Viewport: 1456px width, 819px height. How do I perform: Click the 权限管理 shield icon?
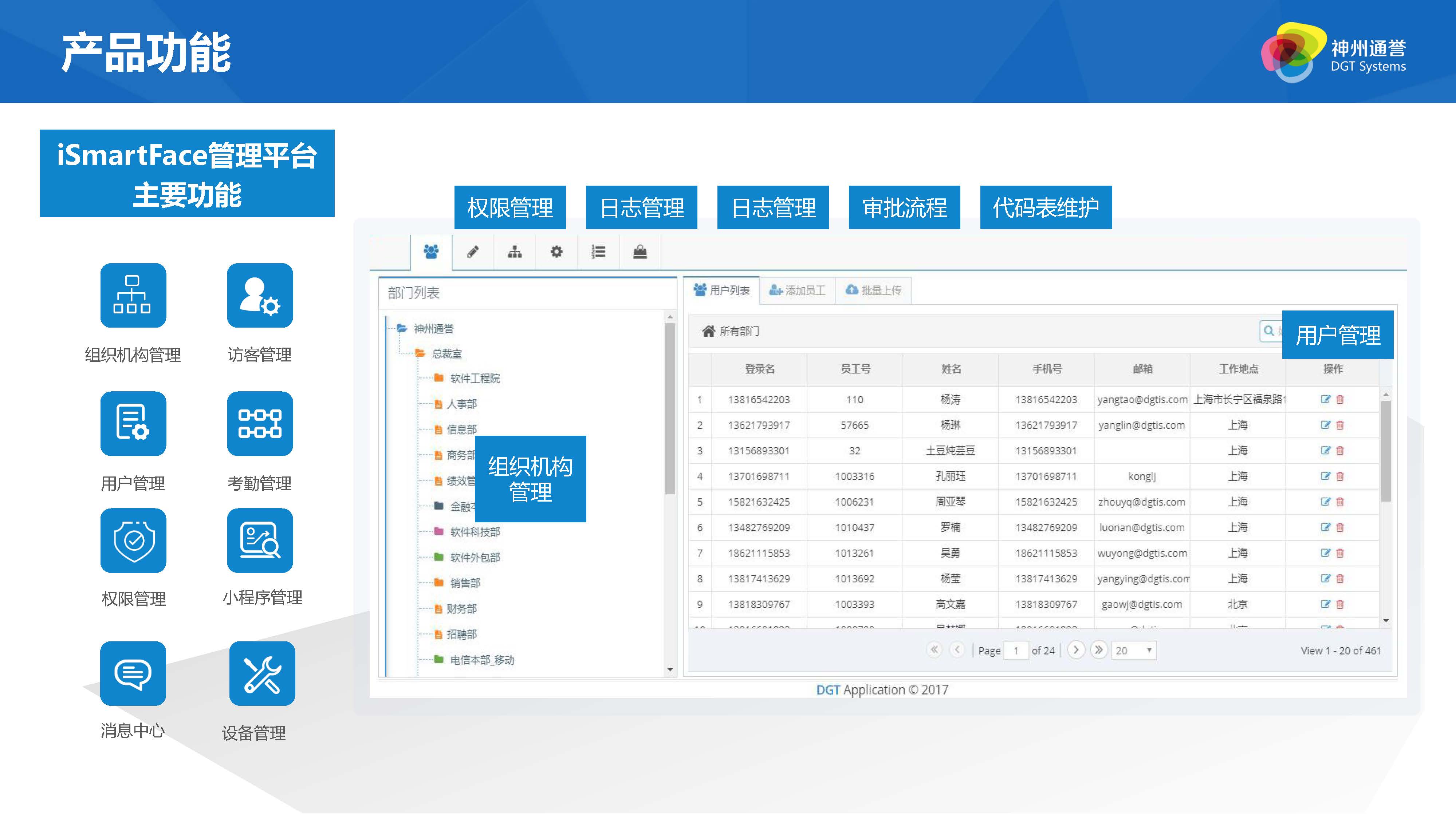point(133,541)
